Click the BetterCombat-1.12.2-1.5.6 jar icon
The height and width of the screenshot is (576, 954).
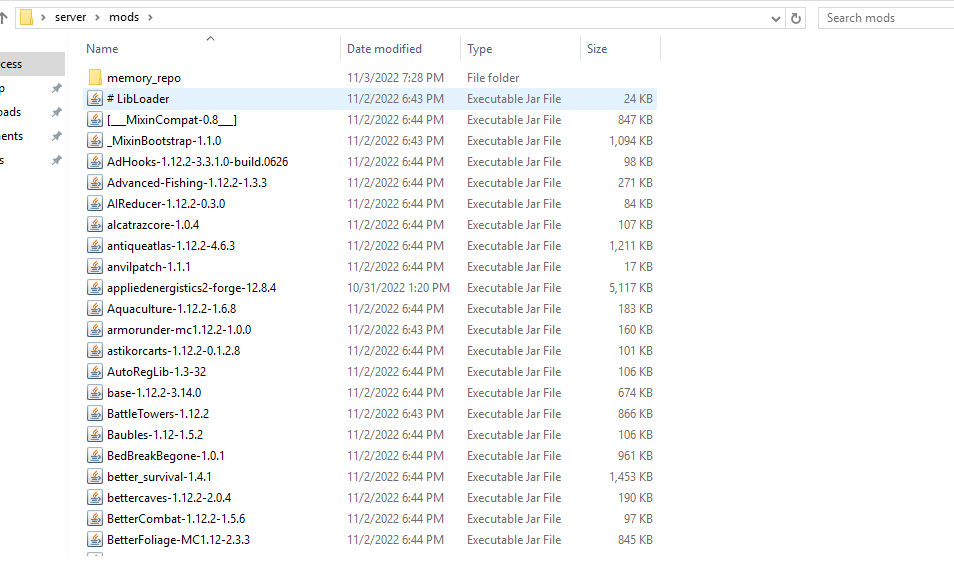(x=95, y=519)
